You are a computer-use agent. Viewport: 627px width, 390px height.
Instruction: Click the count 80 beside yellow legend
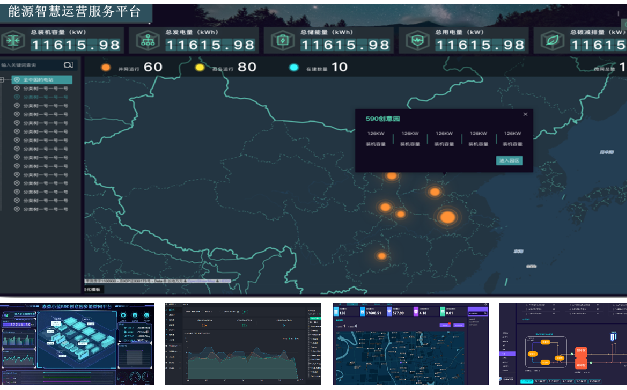coord(247,67)
